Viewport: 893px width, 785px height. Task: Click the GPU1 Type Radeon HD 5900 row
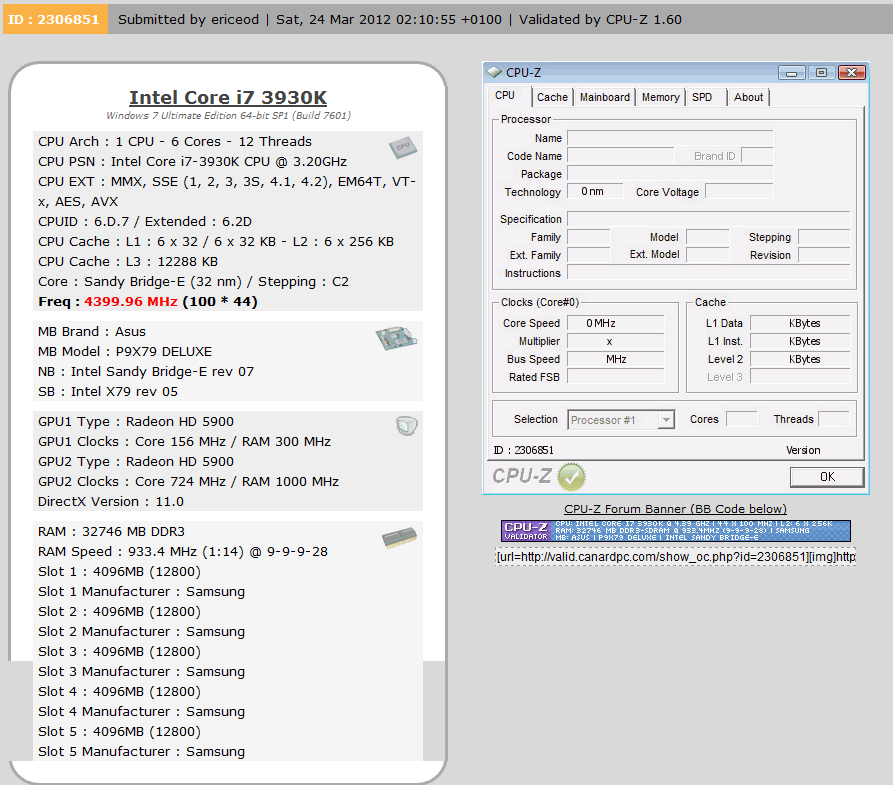point(136,422)
